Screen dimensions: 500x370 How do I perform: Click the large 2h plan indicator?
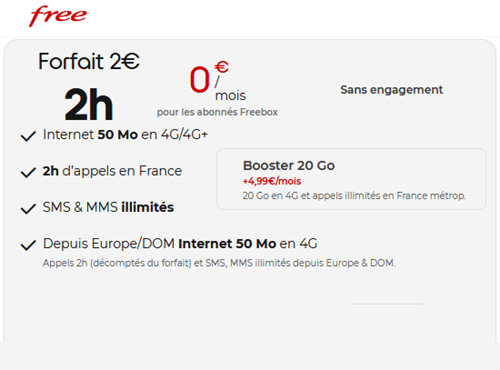[89, 104]
